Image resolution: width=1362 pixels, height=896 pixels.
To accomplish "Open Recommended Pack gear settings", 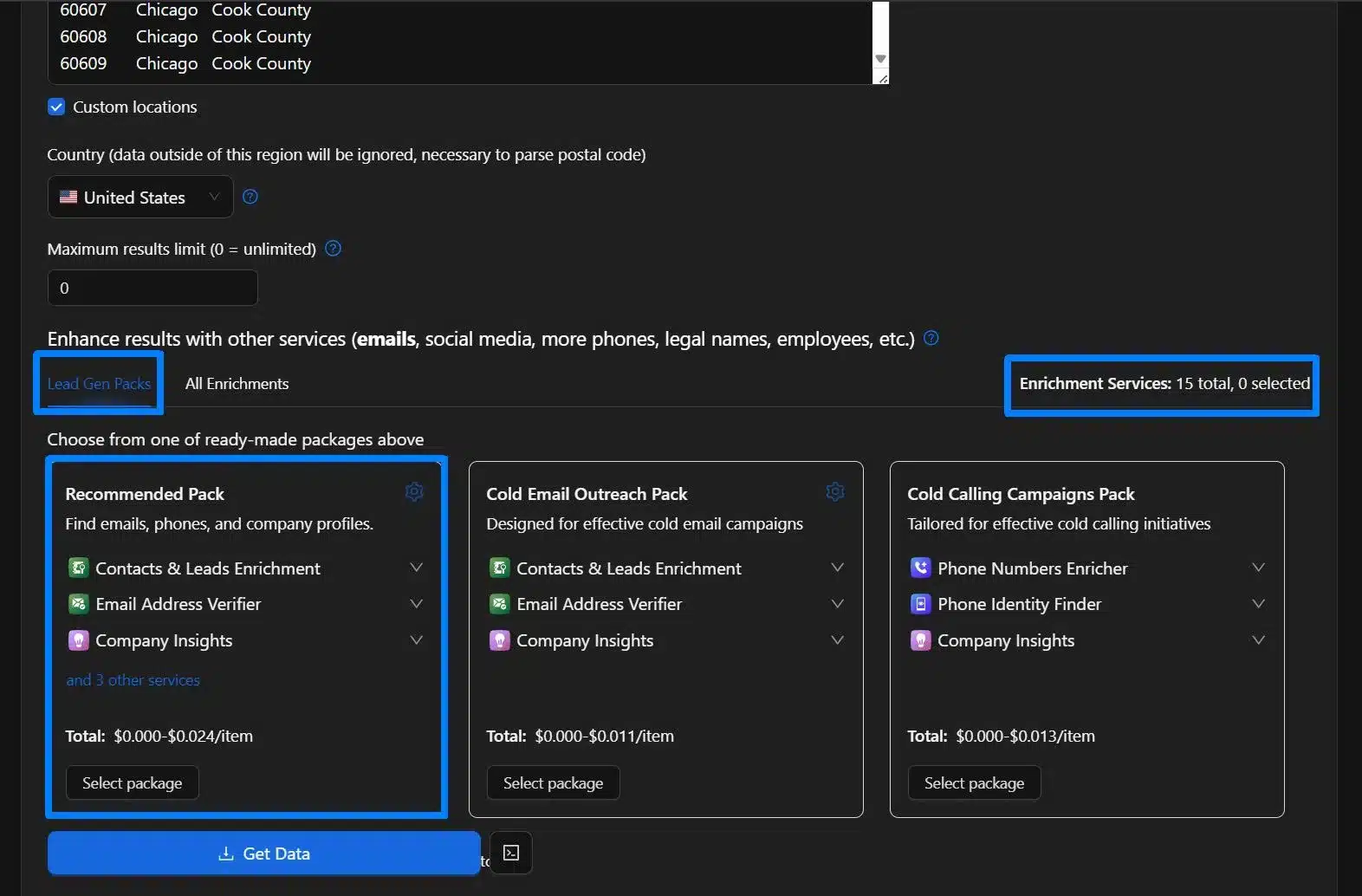I will pos(414,492).
